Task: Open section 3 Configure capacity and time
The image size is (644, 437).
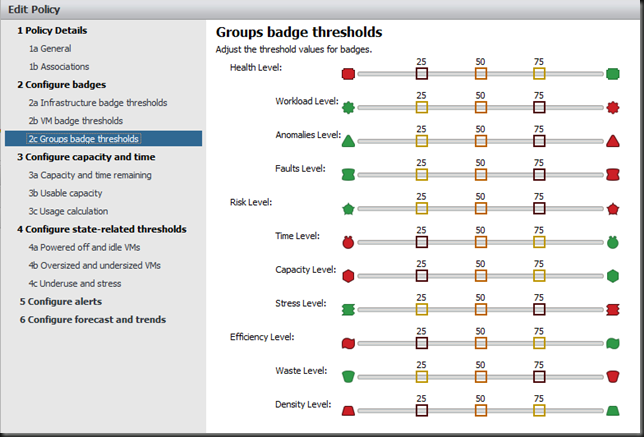Action: coord(86,157)
